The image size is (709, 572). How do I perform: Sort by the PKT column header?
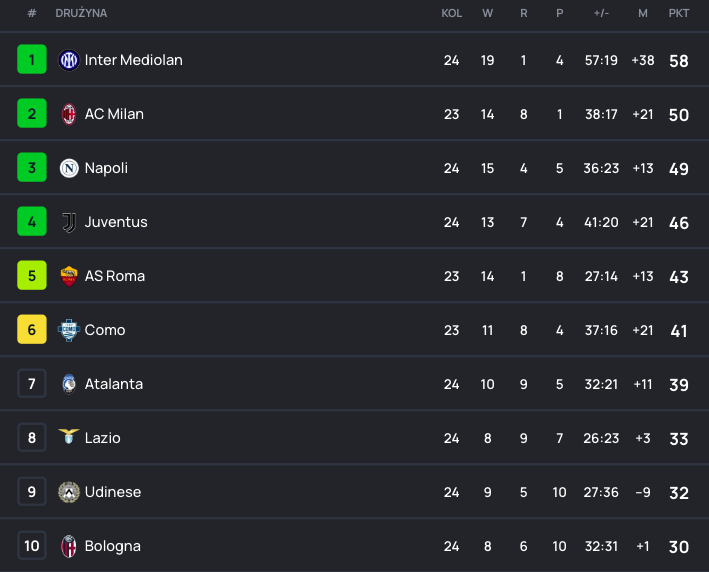tap(679, 13)
